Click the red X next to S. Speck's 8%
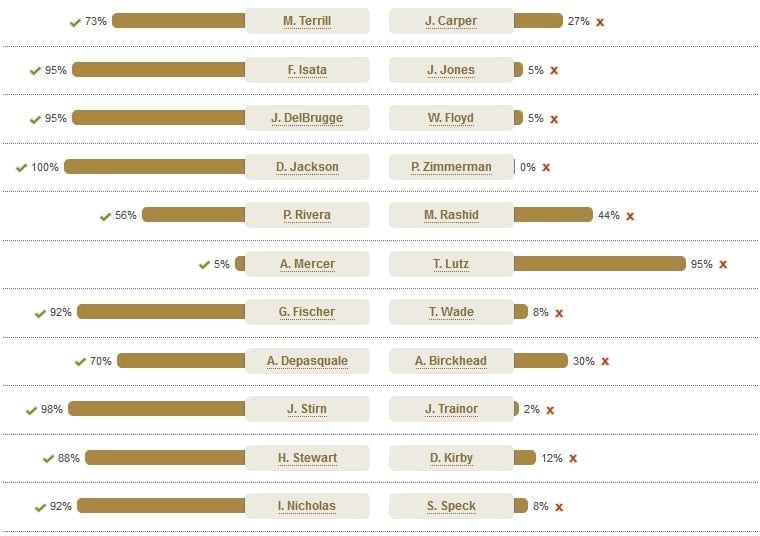 [x=559, y=507]
